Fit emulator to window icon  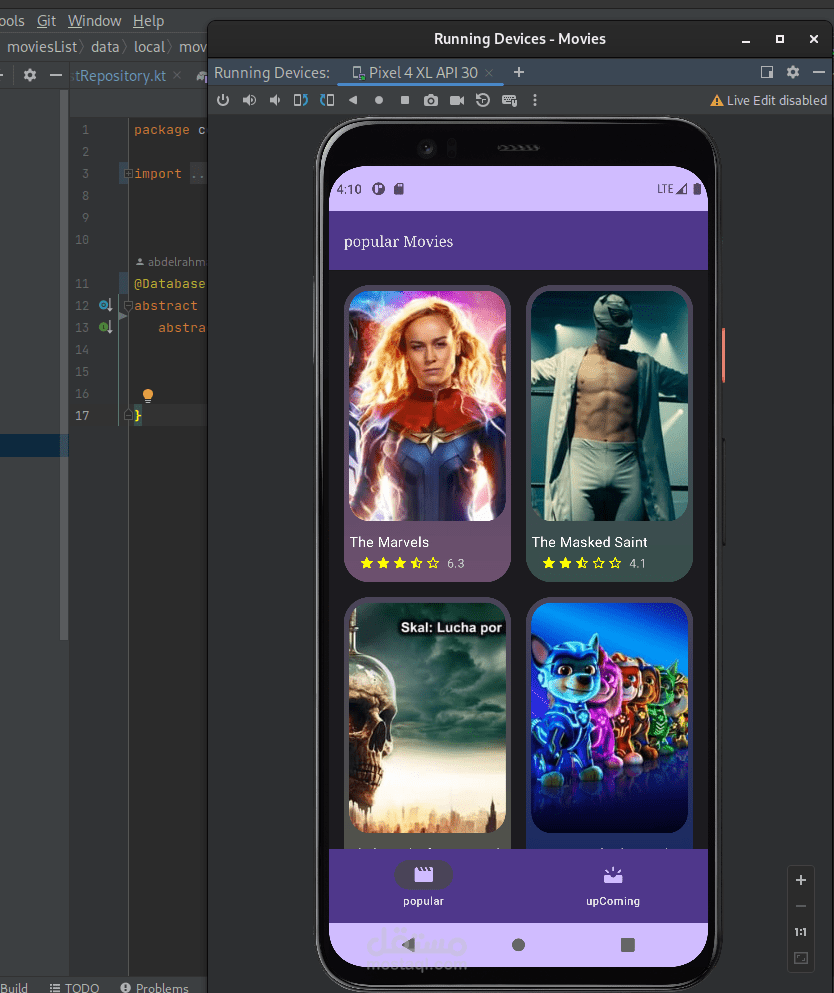[800, 958]
